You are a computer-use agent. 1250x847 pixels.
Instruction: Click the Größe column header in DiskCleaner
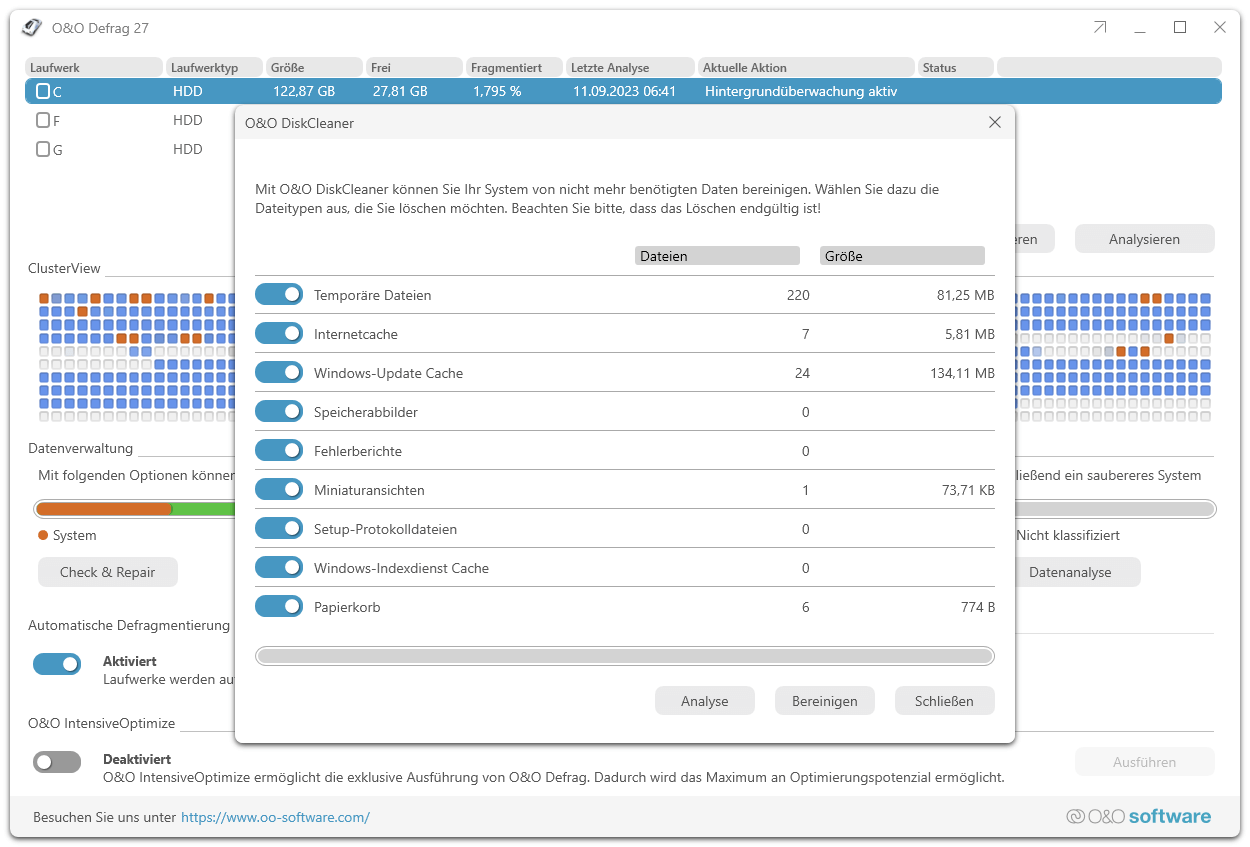tap(902, 256)
